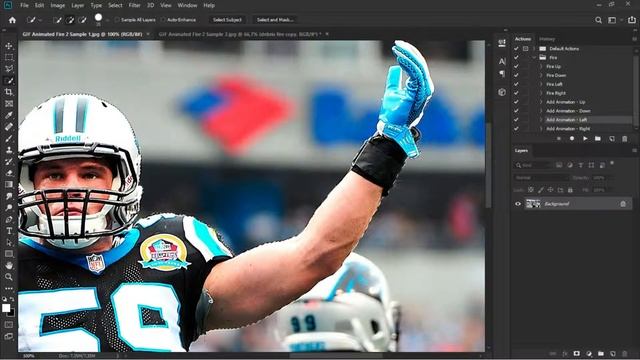The width and height of the screenshot is (640, 360).
Task: Open the Window menu
Action: pyautogui.click(x=187, y=5)
